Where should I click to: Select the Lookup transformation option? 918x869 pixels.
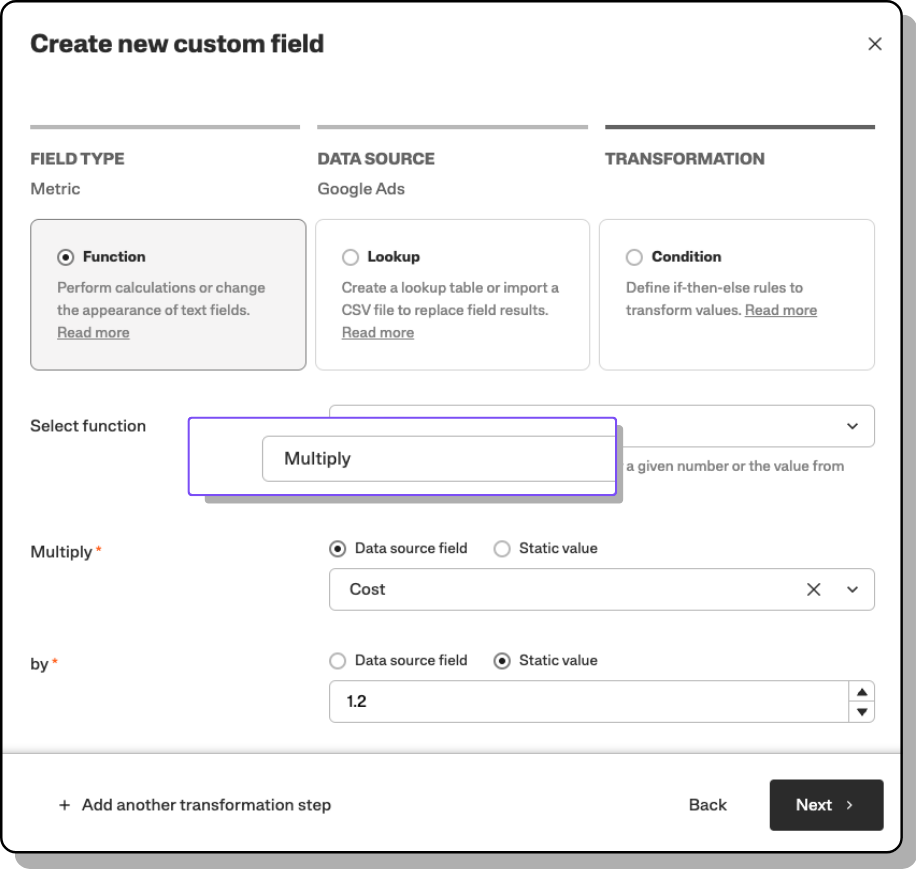coord(351,257)
